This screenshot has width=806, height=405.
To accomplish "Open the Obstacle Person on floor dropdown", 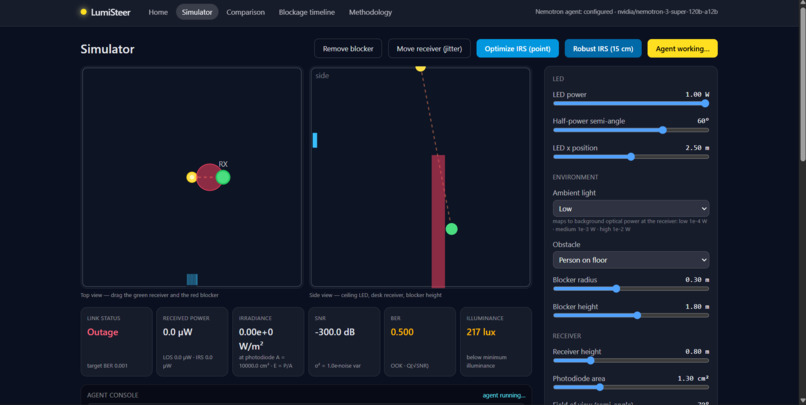I will 631,260.
